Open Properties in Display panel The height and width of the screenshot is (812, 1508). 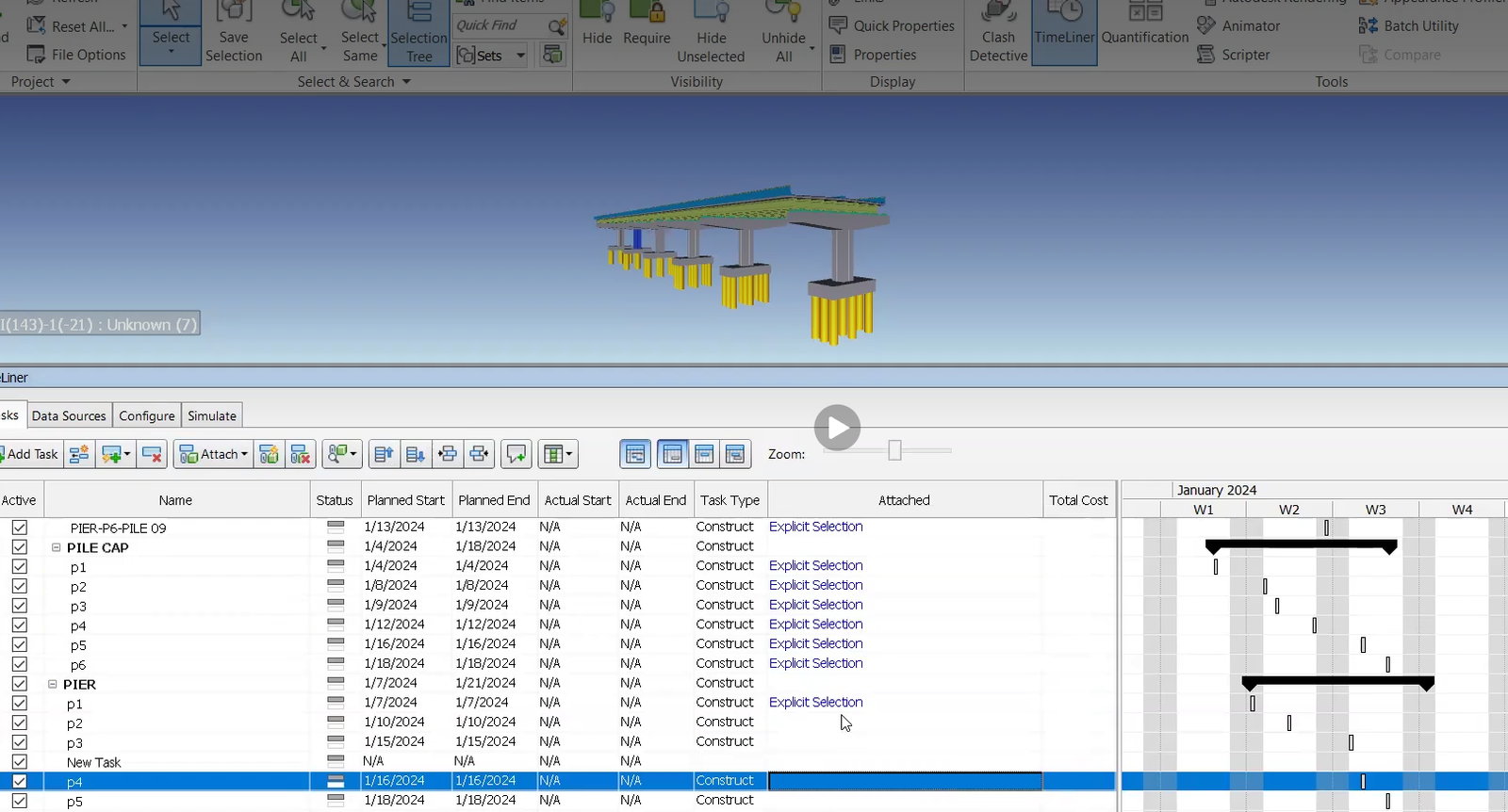tap(873, 55)
